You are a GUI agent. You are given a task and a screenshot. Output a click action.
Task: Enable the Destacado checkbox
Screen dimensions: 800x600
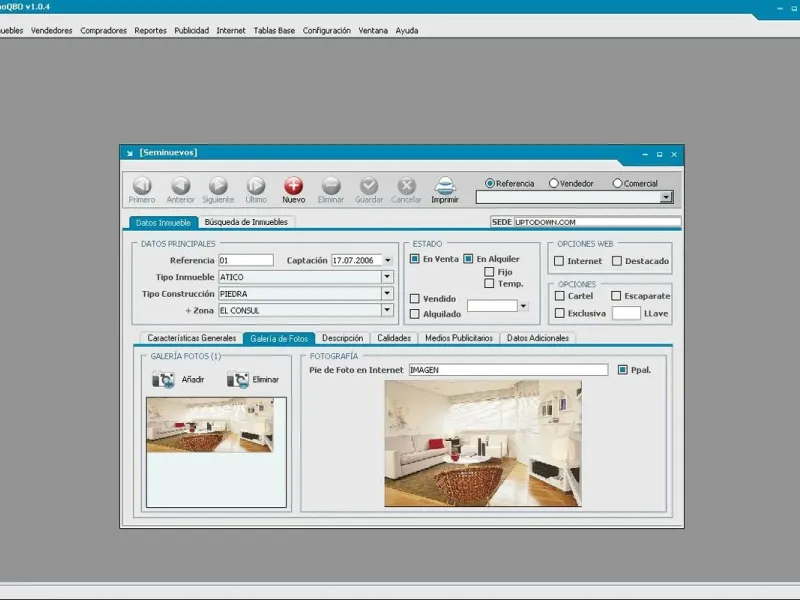(617, 261)
